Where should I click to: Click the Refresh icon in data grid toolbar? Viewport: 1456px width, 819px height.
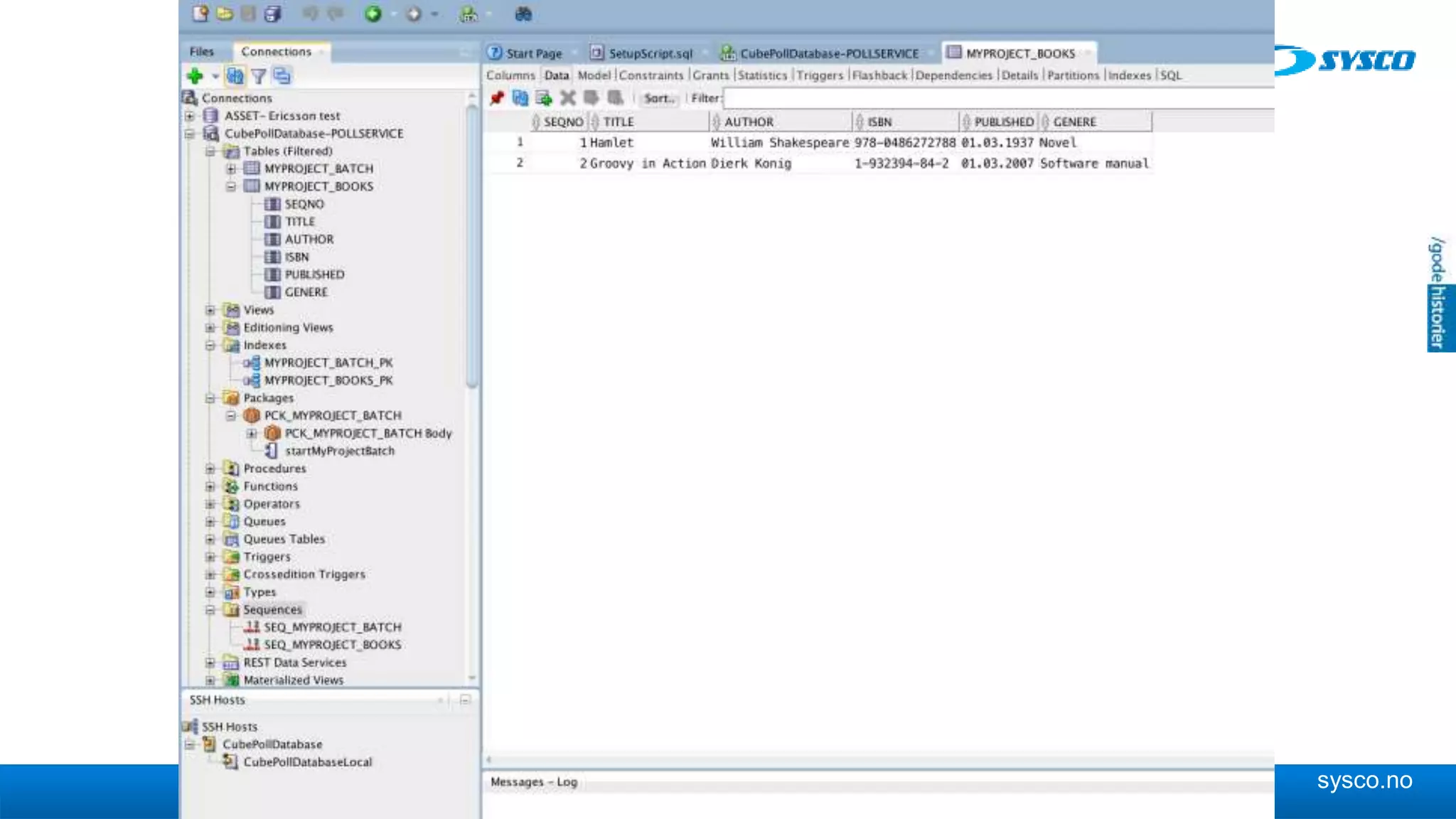pos(520,98)
